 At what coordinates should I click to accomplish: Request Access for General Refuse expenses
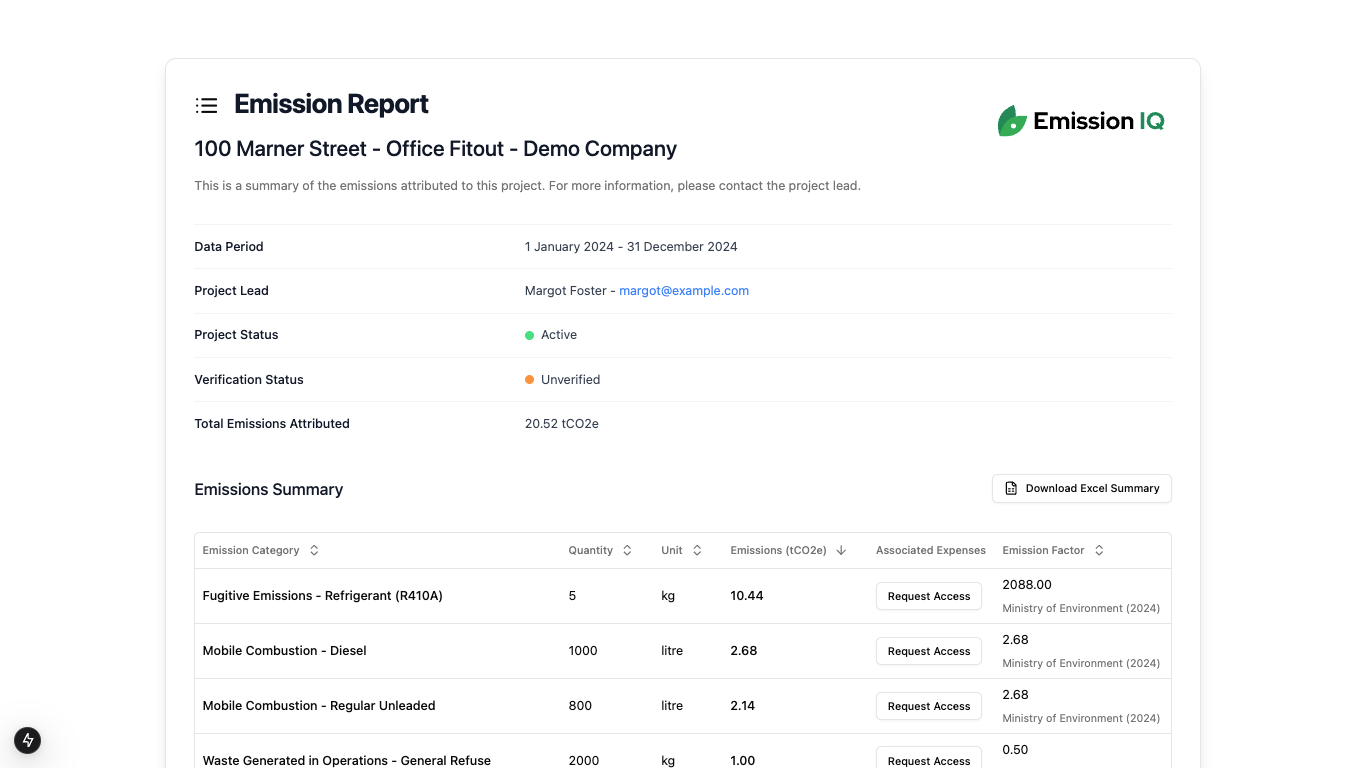[x=929, y=759]
